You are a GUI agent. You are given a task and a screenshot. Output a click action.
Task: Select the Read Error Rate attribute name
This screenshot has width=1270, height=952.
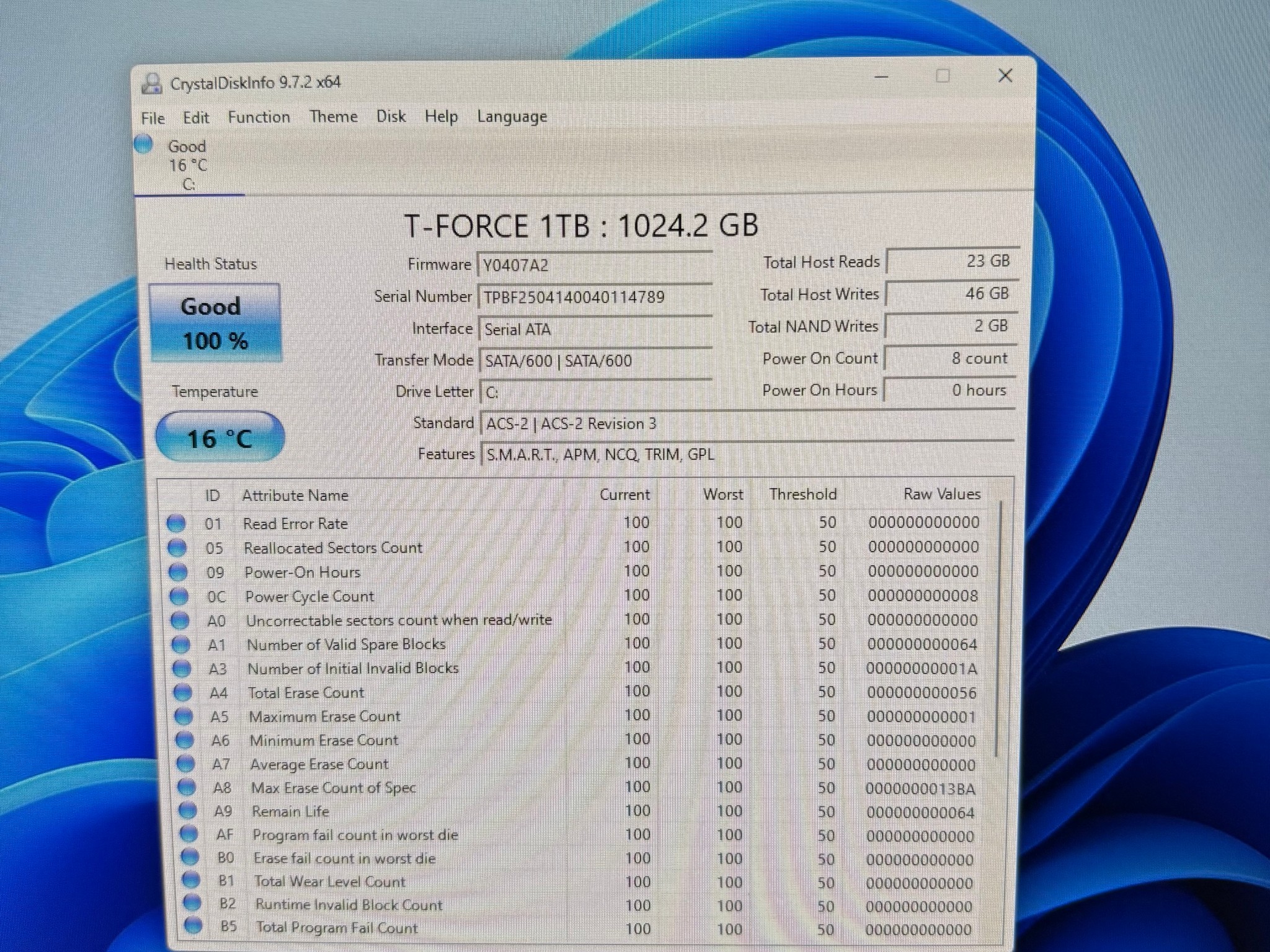295,524
